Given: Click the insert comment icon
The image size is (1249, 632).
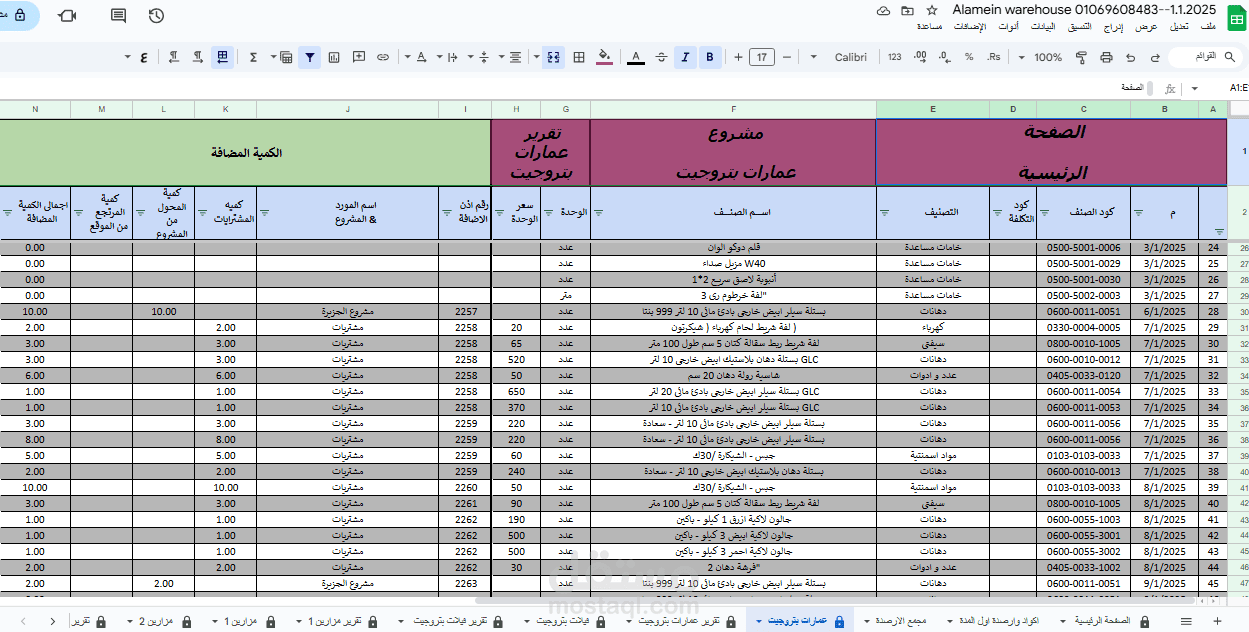Looking at the screenshot, I should click(358, 57).
